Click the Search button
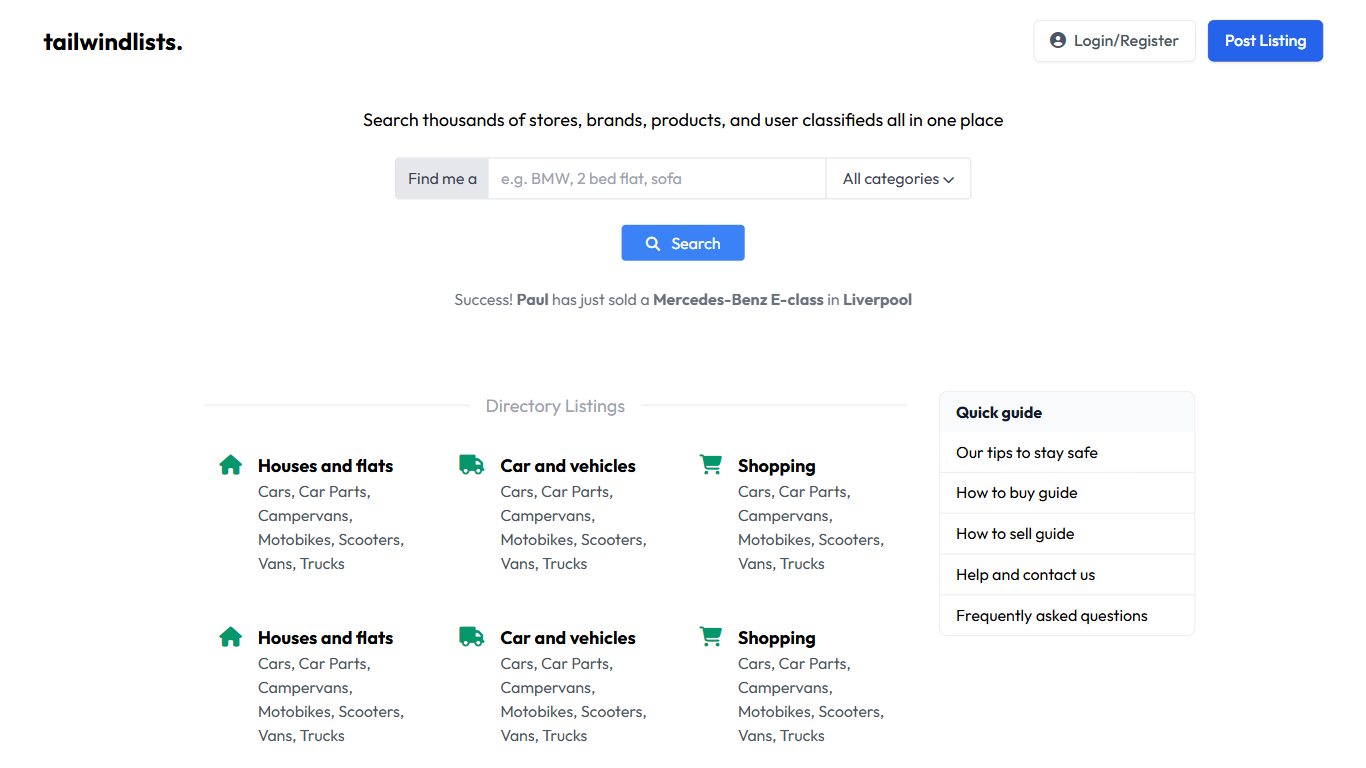Image resolution: width=1366 pixels, height=768 pixels. coord(683,243)
